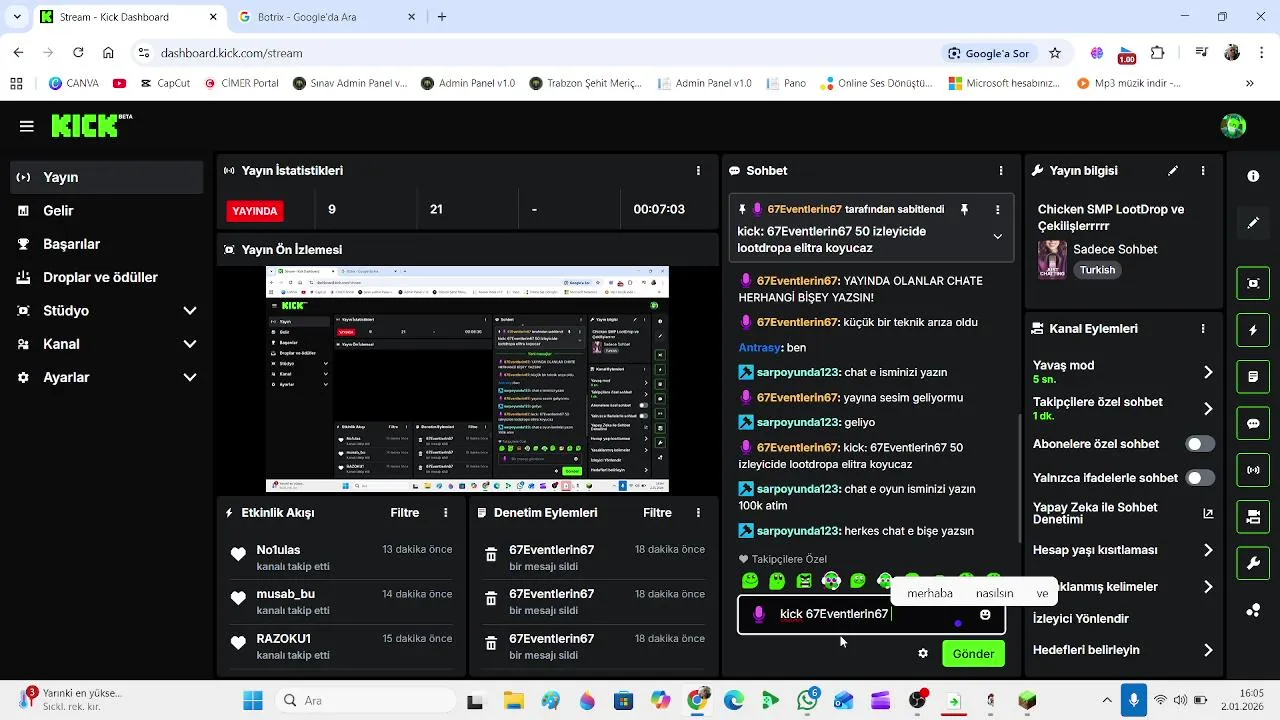The image size is (1280, 720).
Task: Open Hesap yaşı kısıtlaması options arrow
Action: [x=1208, y=550]
